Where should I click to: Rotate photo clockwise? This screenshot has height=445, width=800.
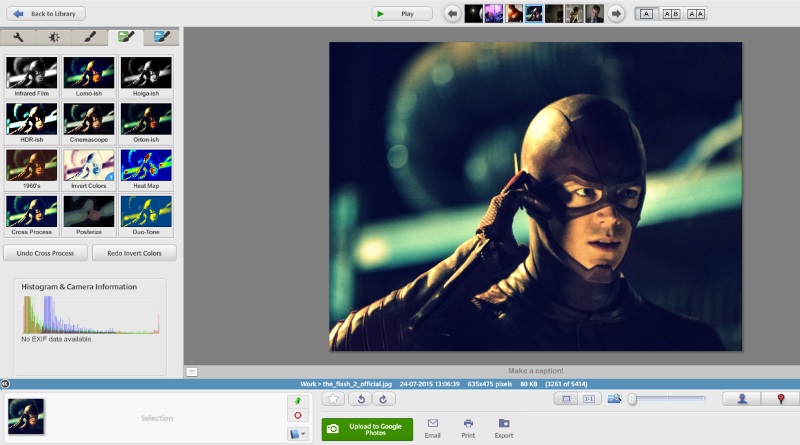coord(383,399)
